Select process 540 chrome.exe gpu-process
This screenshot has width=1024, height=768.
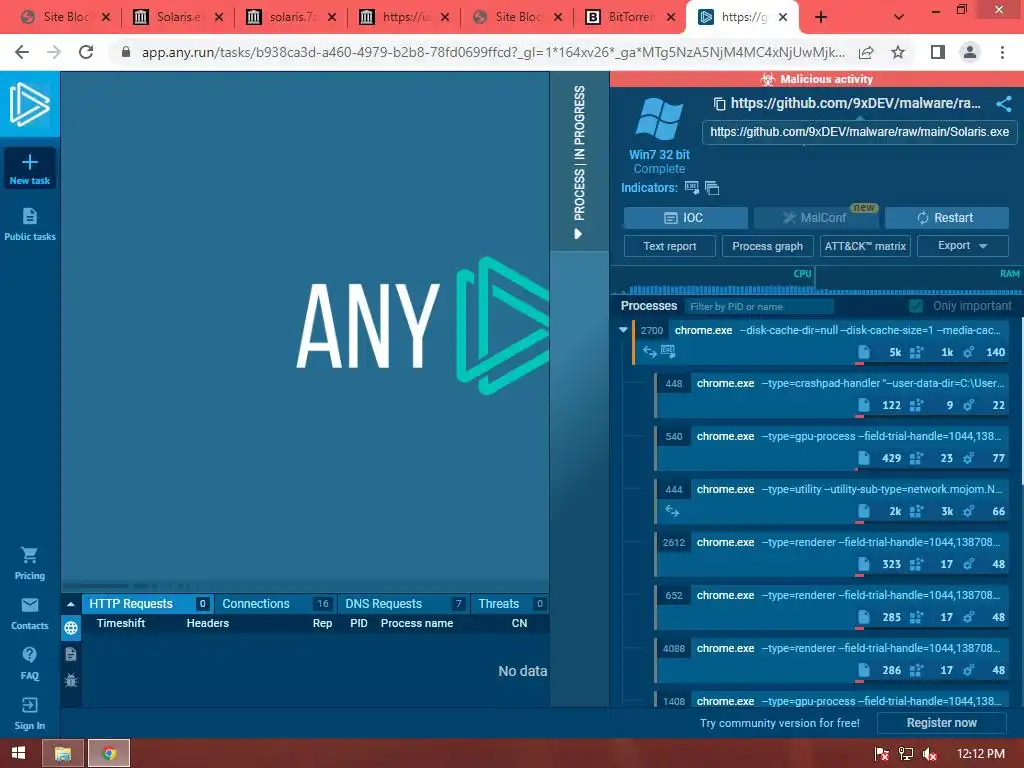[x=833, y=447]
